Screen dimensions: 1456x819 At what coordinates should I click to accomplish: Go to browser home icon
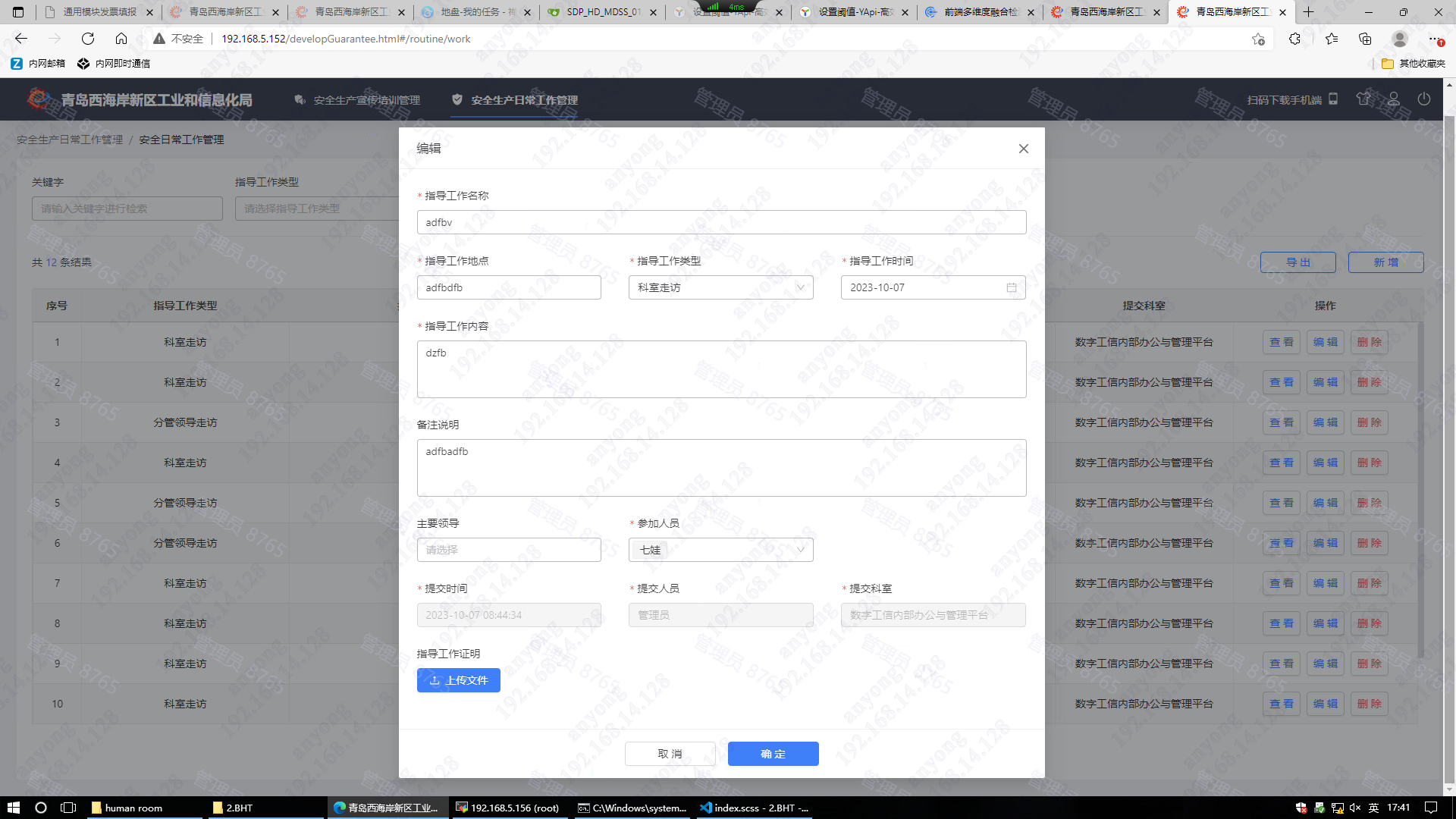click(x=121, y=39)
